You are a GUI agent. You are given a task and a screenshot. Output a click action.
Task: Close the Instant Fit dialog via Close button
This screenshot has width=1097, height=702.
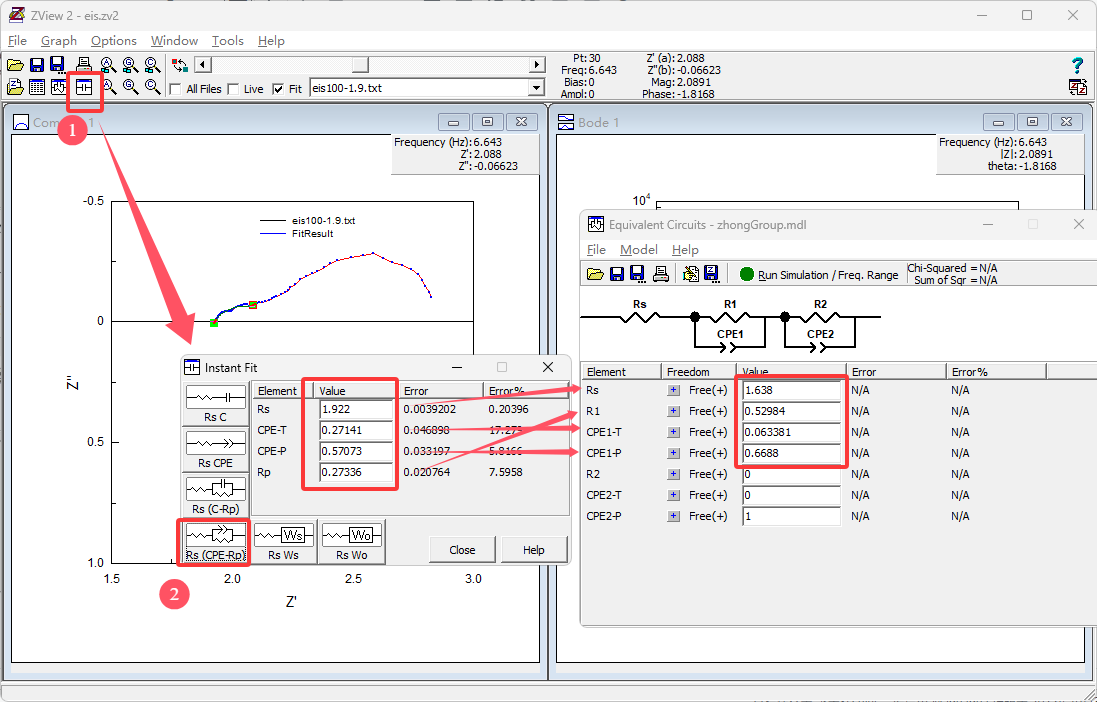[x=462, y=549]
